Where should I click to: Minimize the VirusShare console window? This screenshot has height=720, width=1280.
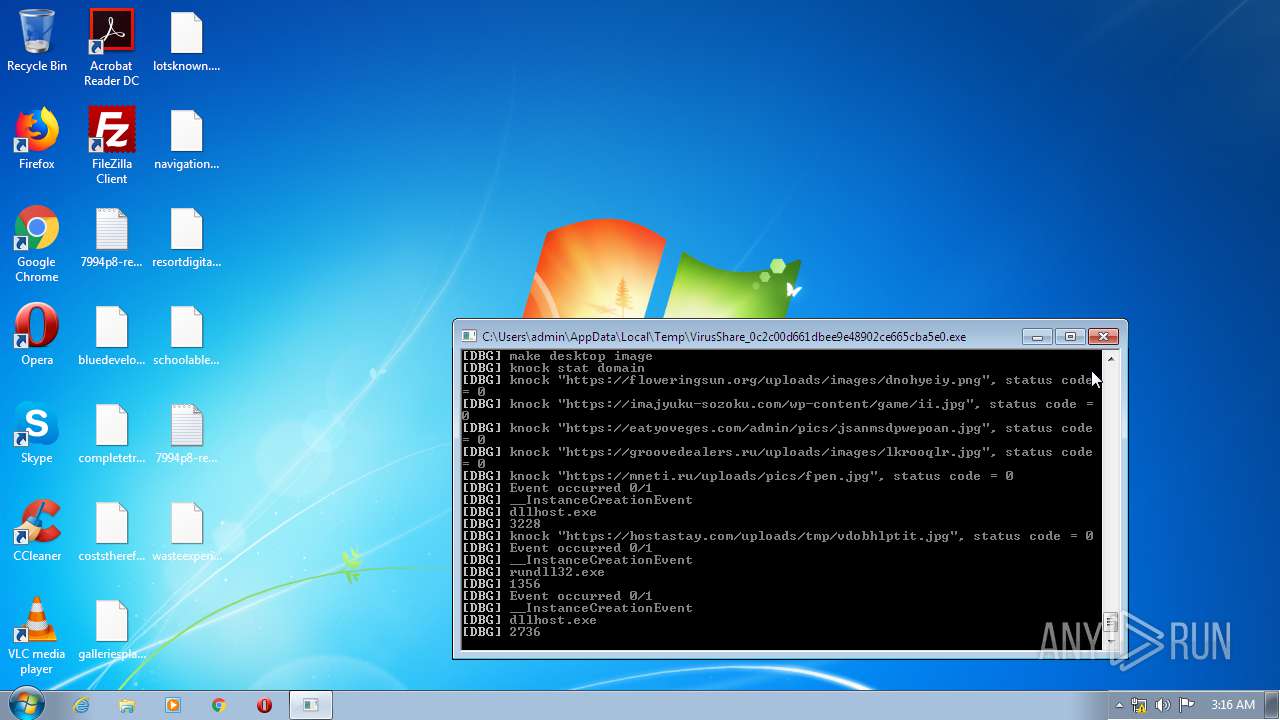[1037, 337]
